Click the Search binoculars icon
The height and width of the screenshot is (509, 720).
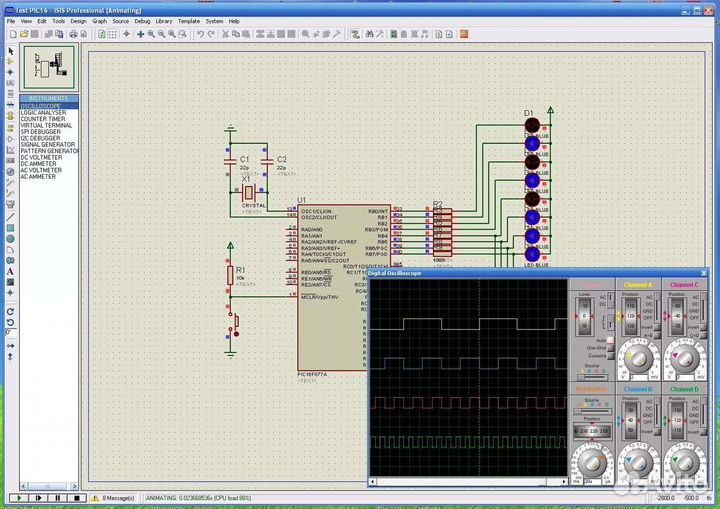pyautogui.click(x=369, y=34)
